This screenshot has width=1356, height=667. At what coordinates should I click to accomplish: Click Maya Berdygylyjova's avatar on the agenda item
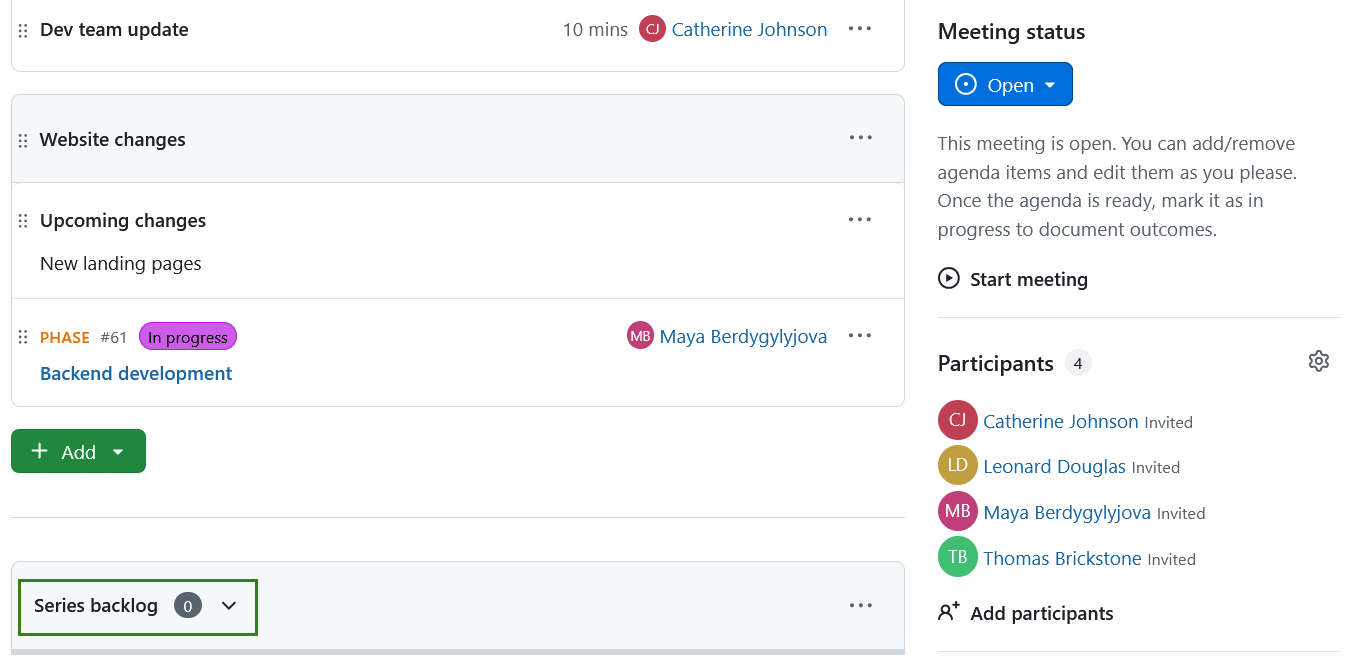tap(640, 335)
